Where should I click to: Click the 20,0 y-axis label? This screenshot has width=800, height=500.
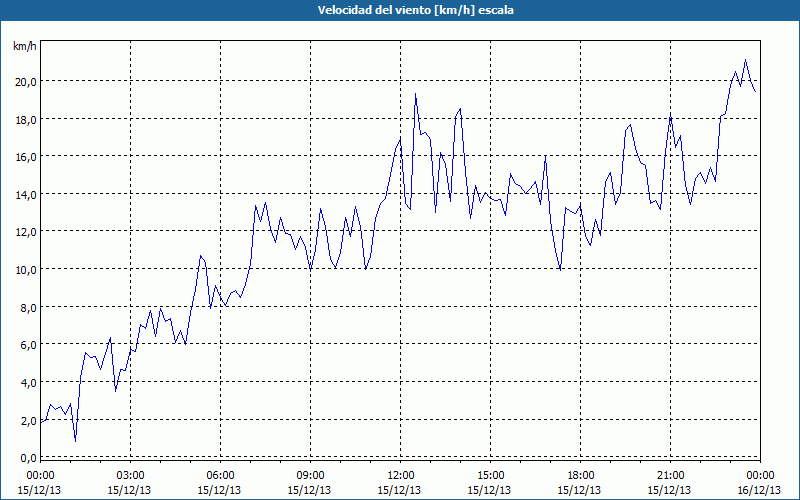click(x=26, y=82)
